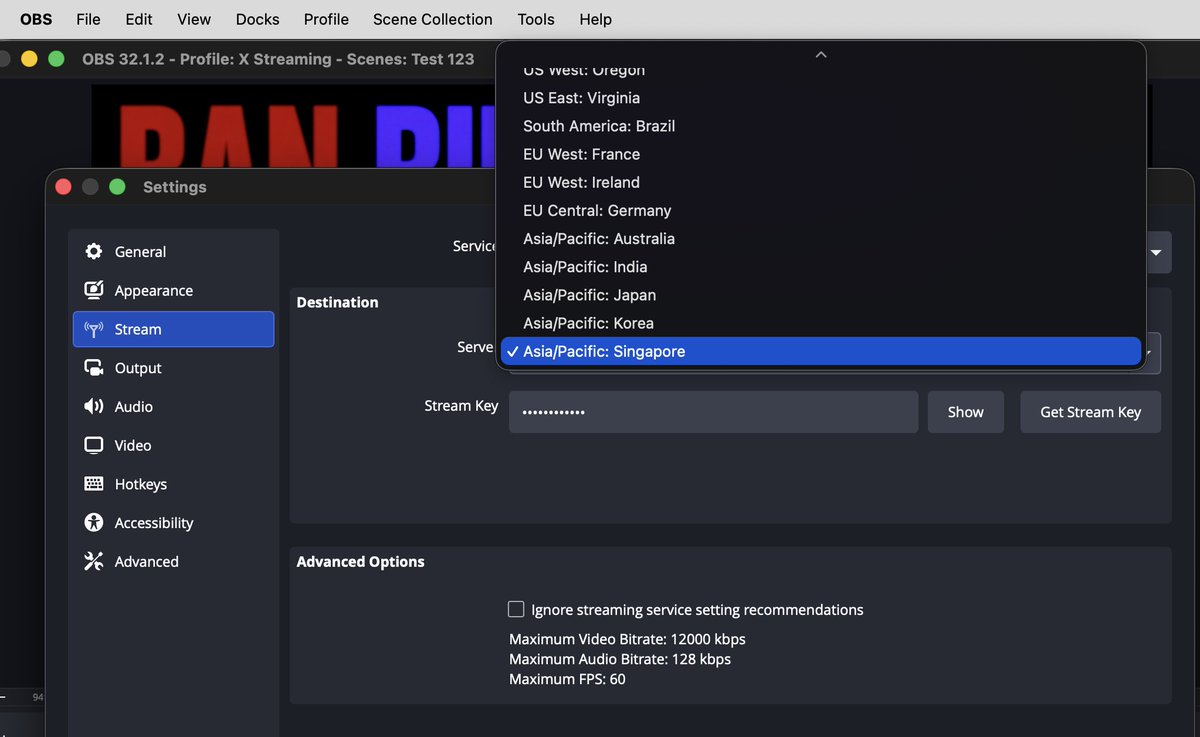Click the Get Stream Key button
1200x737 pixels.
tap(1090, 412)
